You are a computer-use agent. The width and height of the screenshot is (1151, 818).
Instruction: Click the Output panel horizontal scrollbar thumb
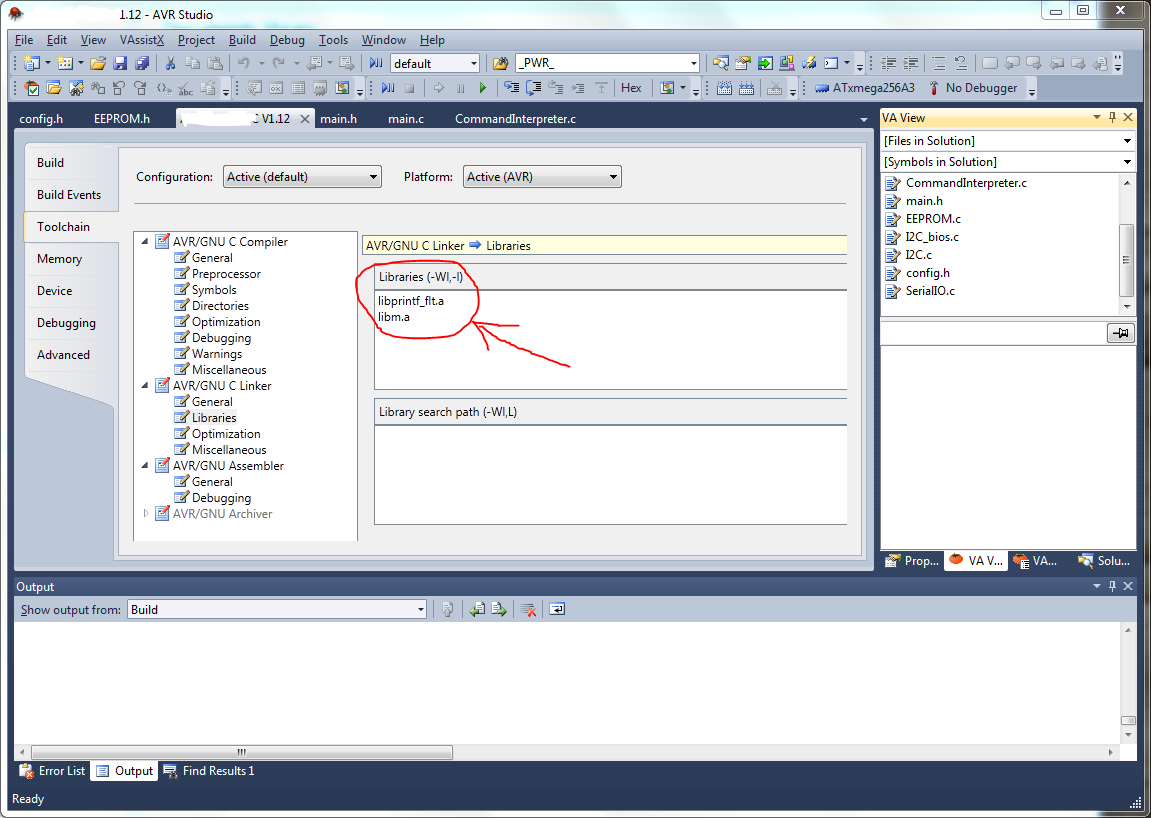pyautogui.click(x=242, y=753)
